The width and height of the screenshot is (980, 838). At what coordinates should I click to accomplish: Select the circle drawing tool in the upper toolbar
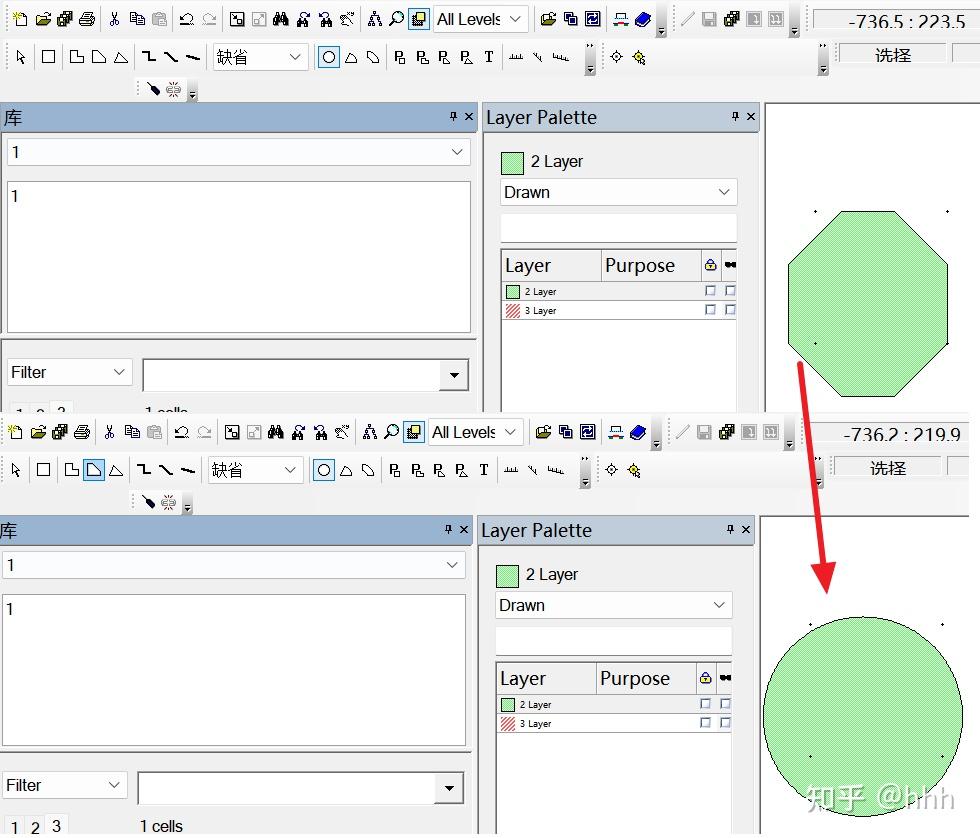pyautogui.click(x=329, y=57)
